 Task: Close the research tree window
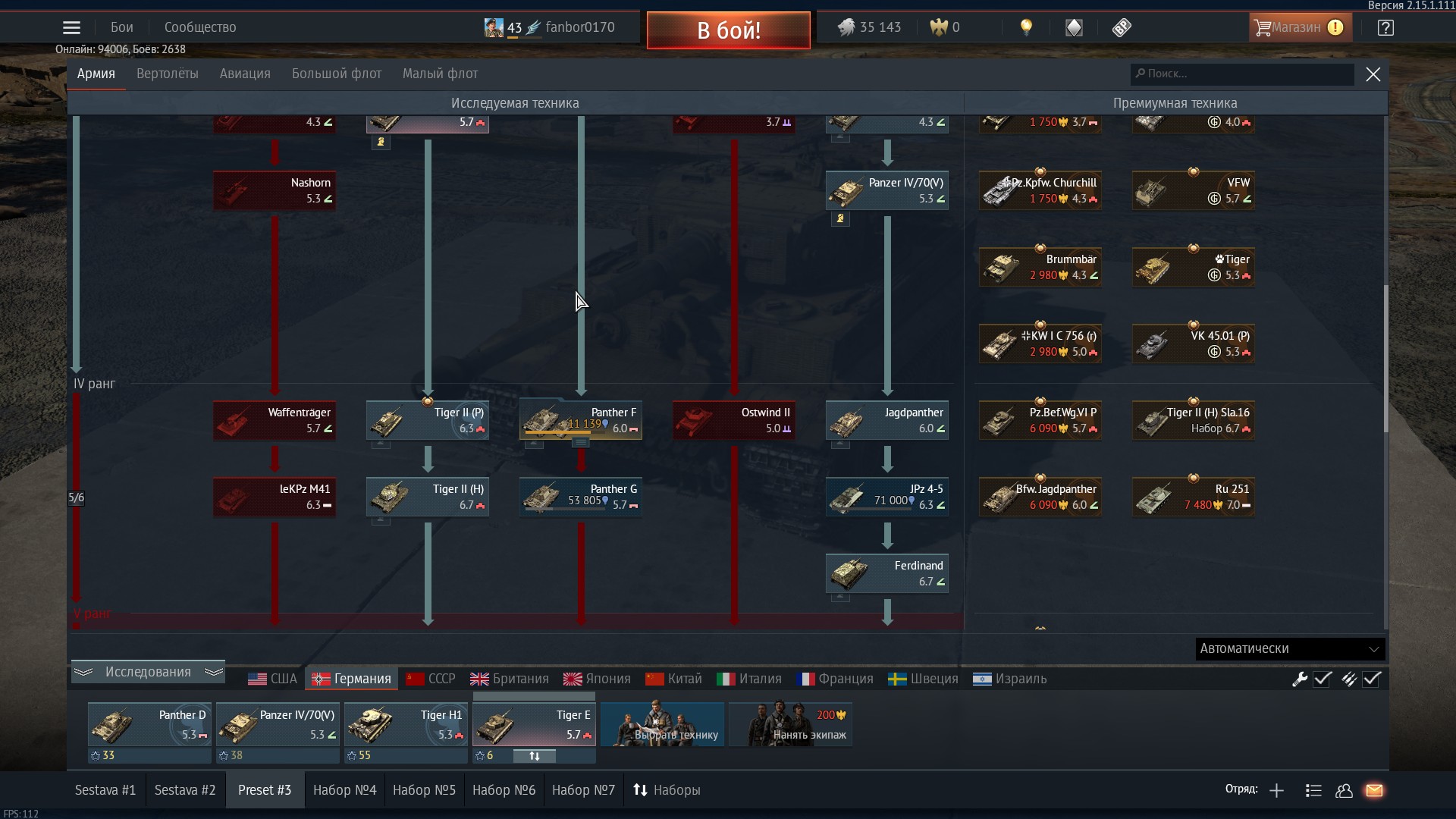click(x=1373, y=74)
